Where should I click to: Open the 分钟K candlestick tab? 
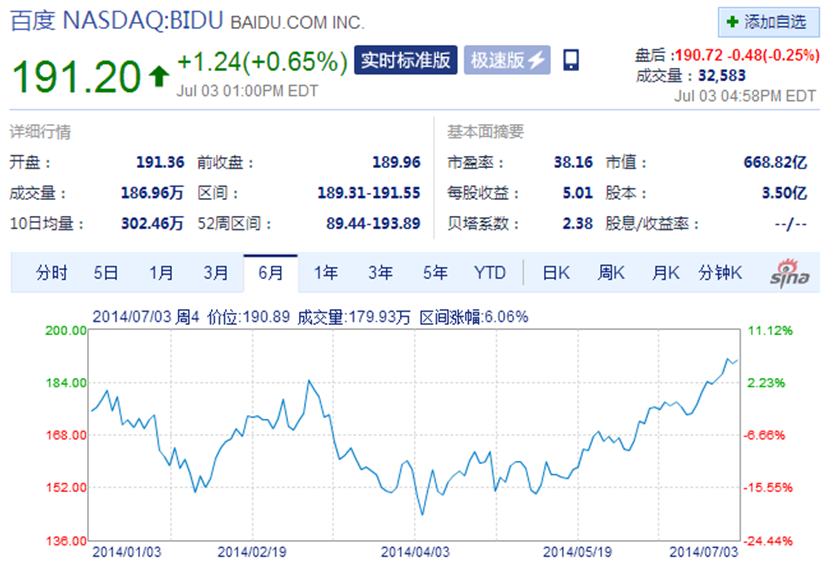point(720,273)
